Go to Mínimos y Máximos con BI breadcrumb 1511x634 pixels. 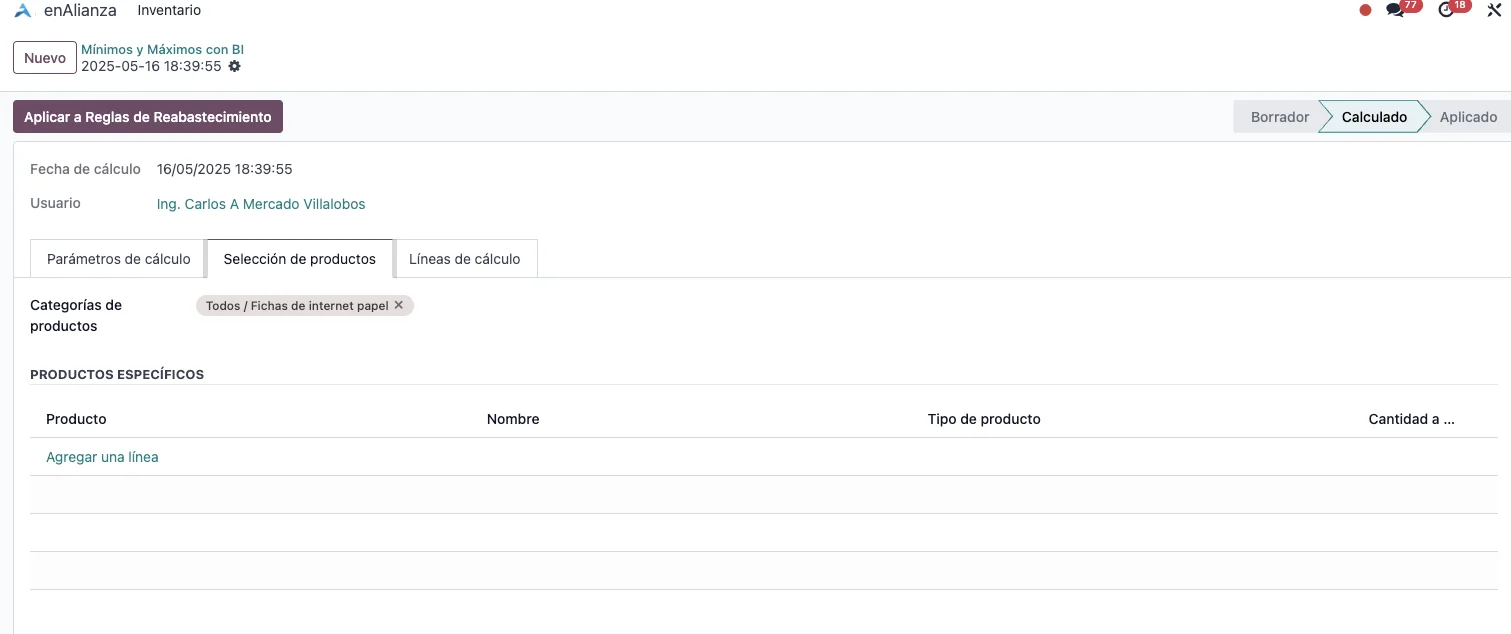(162, 49)
